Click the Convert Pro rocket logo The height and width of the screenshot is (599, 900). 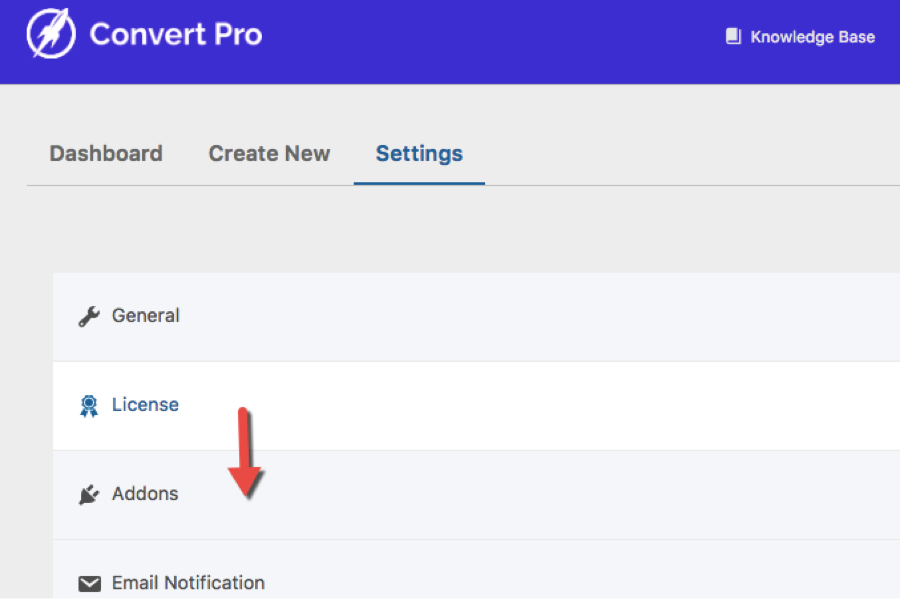[x=51, y=33]
